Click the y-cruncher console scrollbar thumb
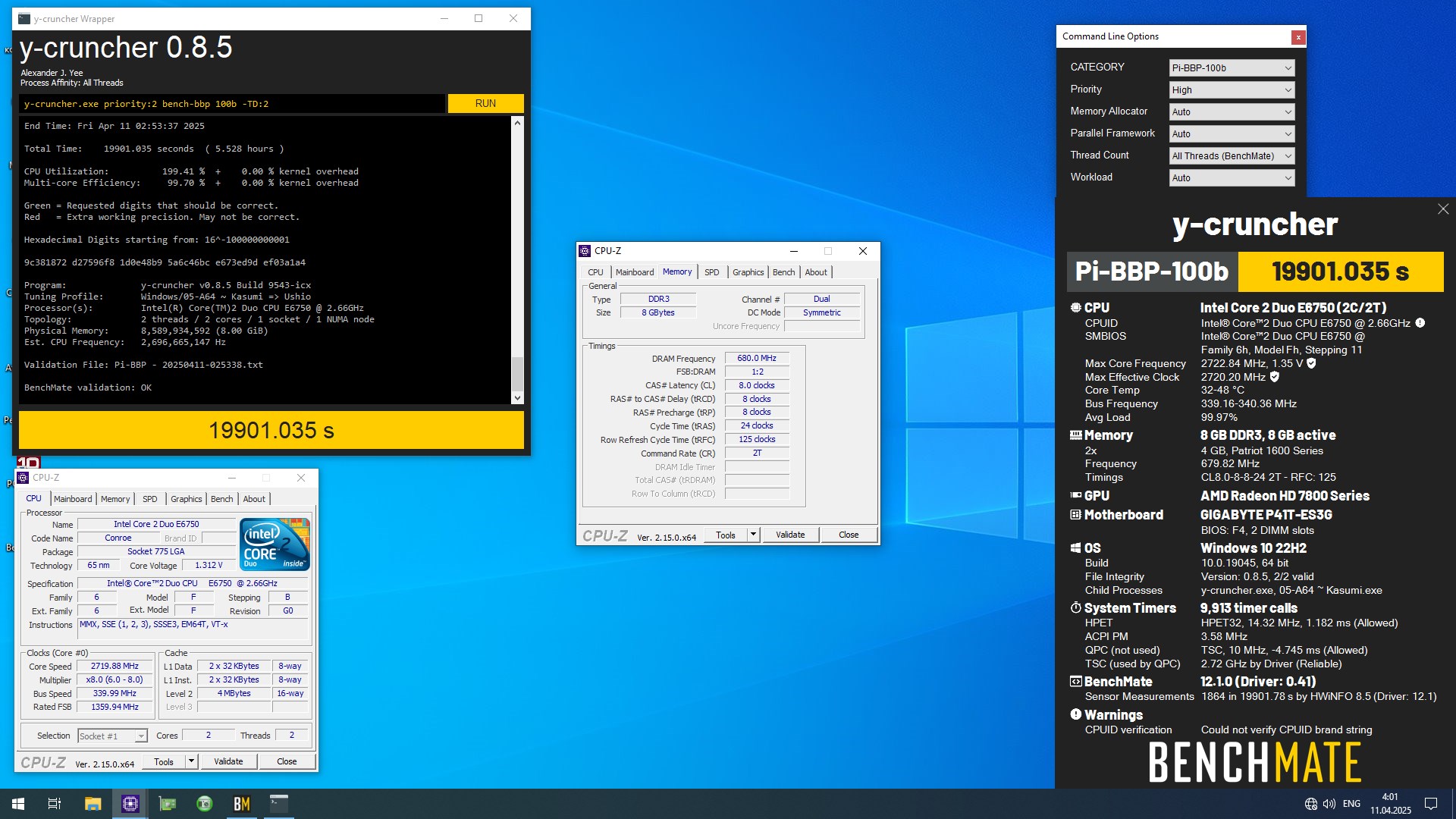Screen dimensions: 1456x819 pyautogui.click(x=517, y=373)
